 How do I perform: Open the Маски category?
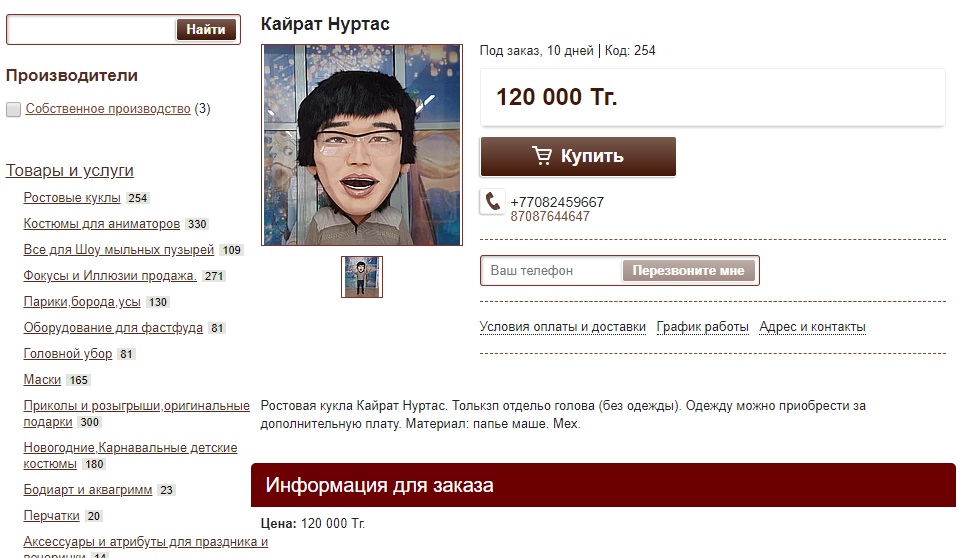click(x=42, y=379)
